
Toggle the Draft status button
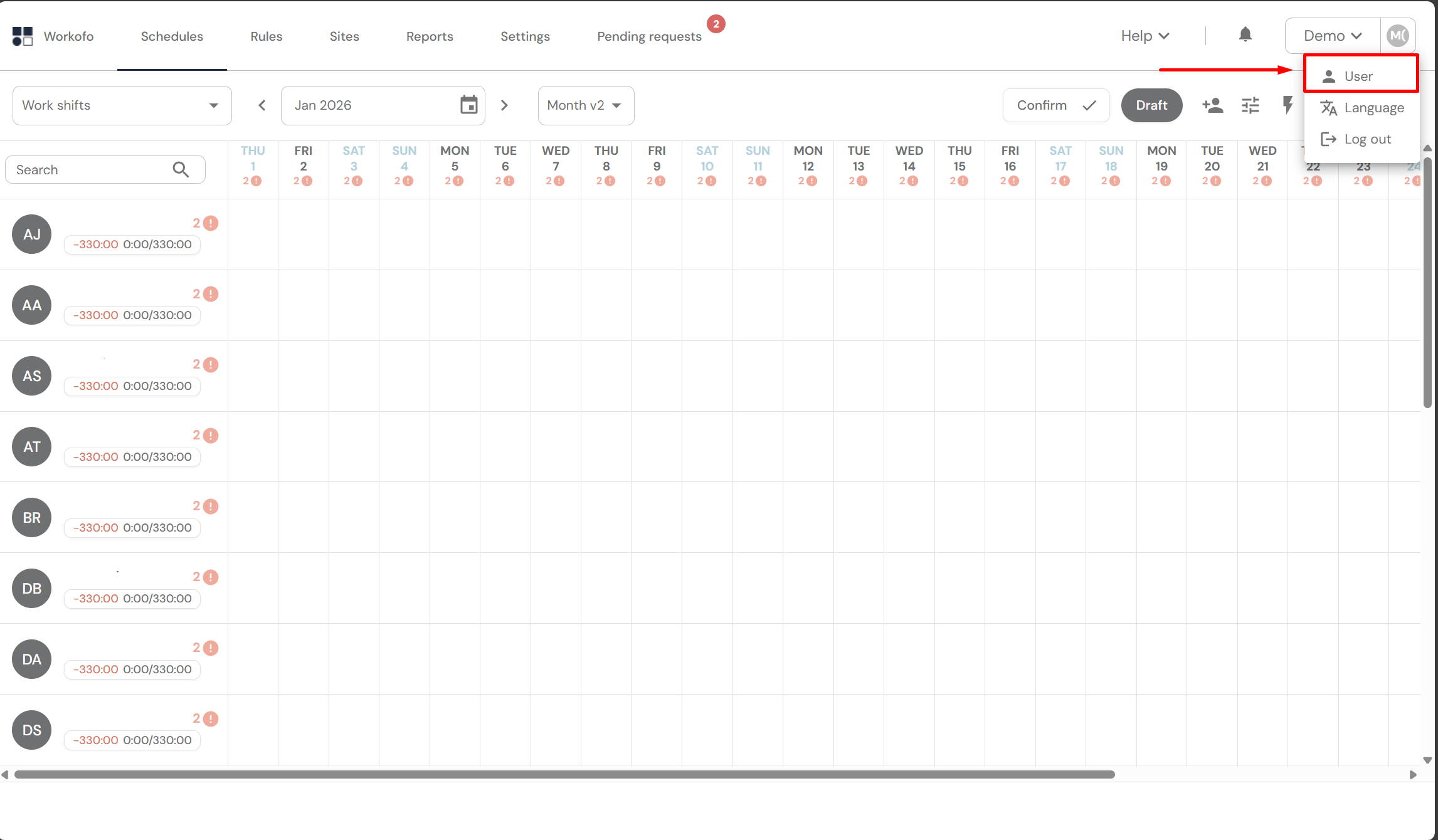1151,105
